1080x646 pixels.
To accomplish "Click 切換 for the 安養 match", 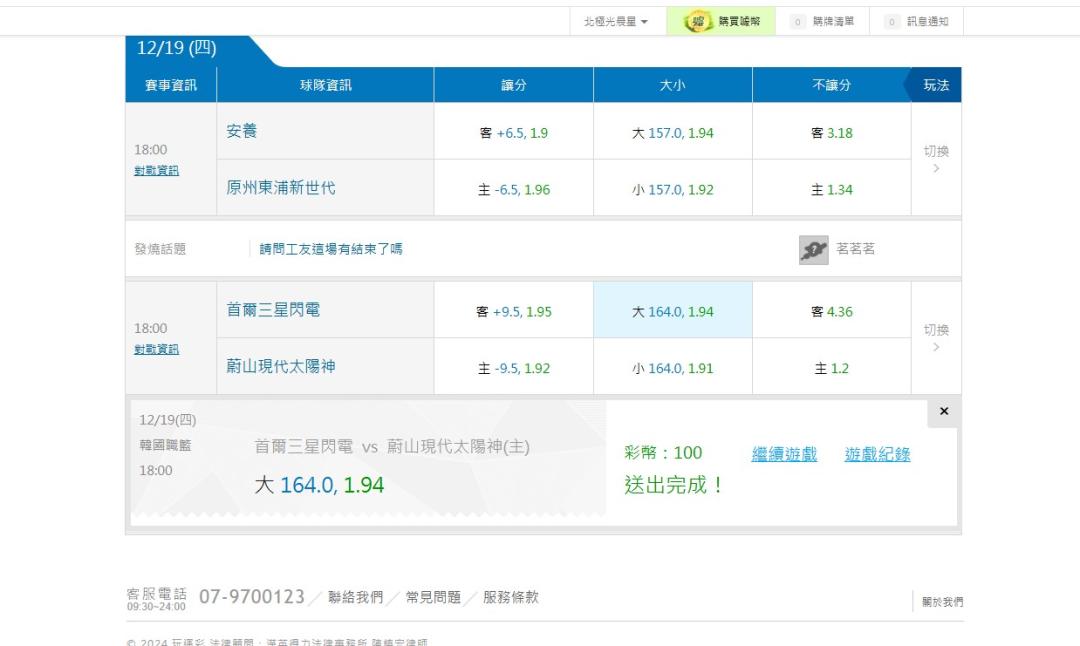I will click(x=936, y=158).
